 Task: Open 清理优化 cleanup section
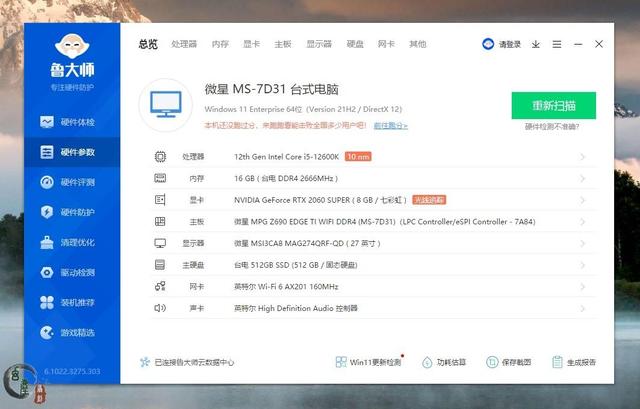[67, 242]
